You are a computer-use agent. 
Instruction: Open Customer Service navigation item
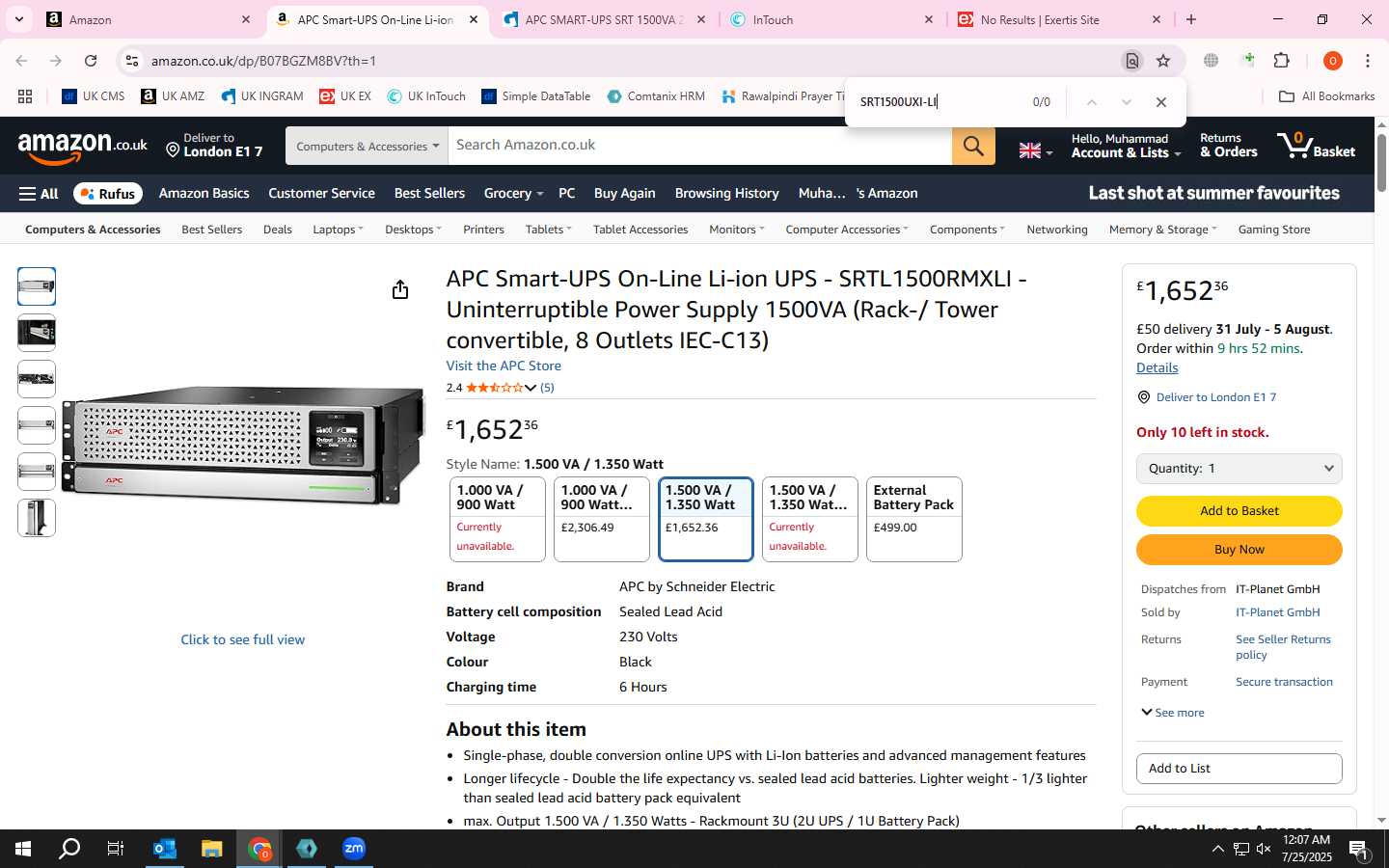point(321,194)
